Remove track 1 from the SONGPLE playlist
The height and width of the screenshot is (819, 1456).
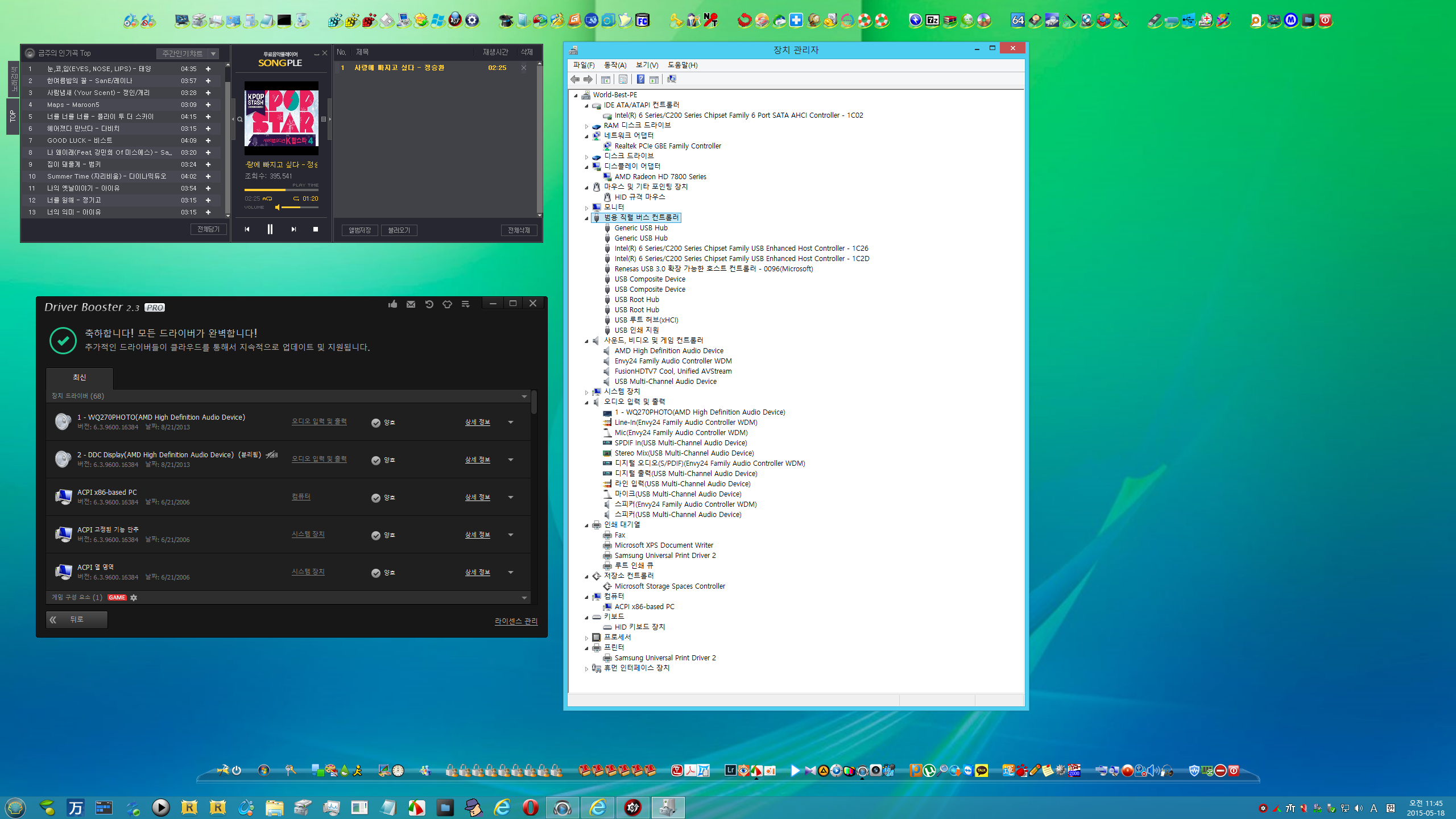(x=524, y=68)
